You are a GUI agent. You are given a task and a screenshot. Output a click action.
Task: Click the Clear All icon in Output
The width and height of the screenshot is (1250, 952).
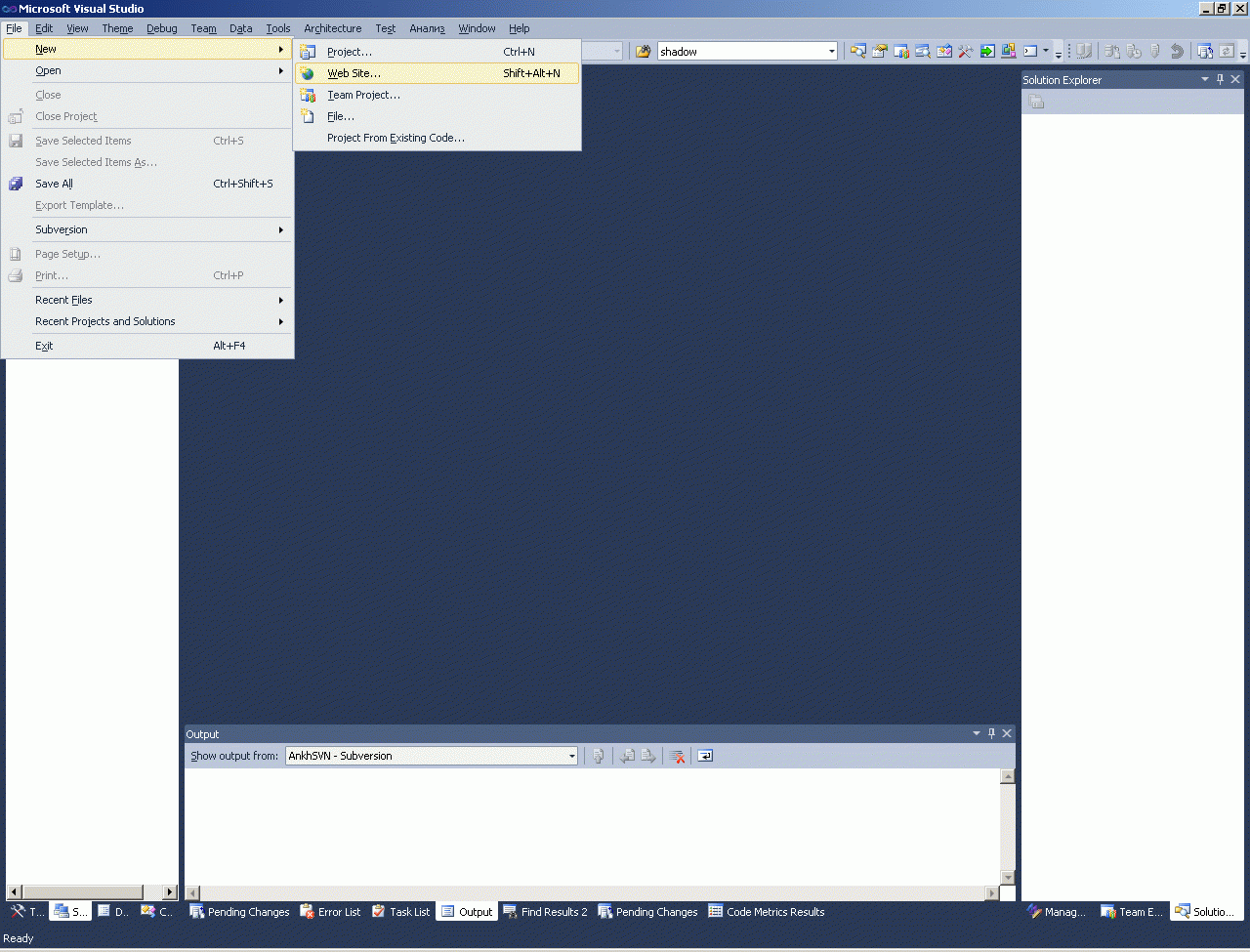click(x=677, y=756)
